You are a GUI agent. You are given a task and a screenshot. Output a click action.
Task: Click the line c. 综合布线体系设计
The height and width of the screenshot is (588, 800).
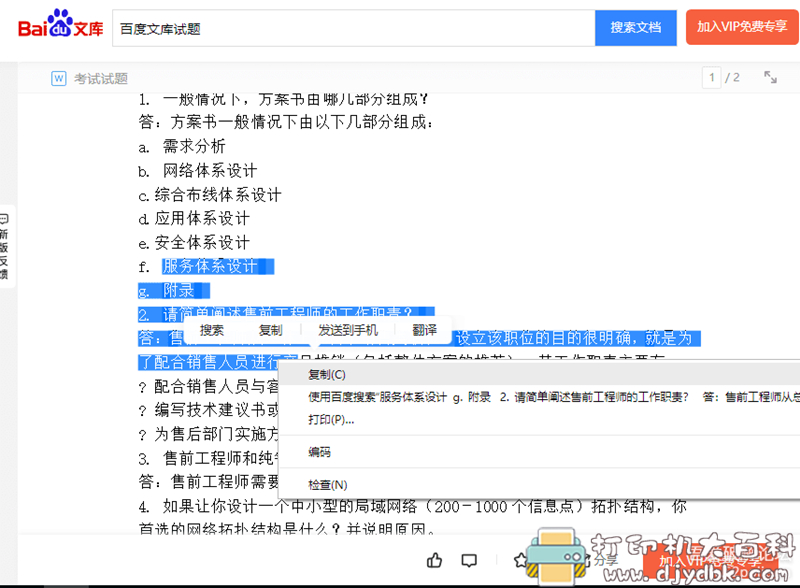coord(210,194)
